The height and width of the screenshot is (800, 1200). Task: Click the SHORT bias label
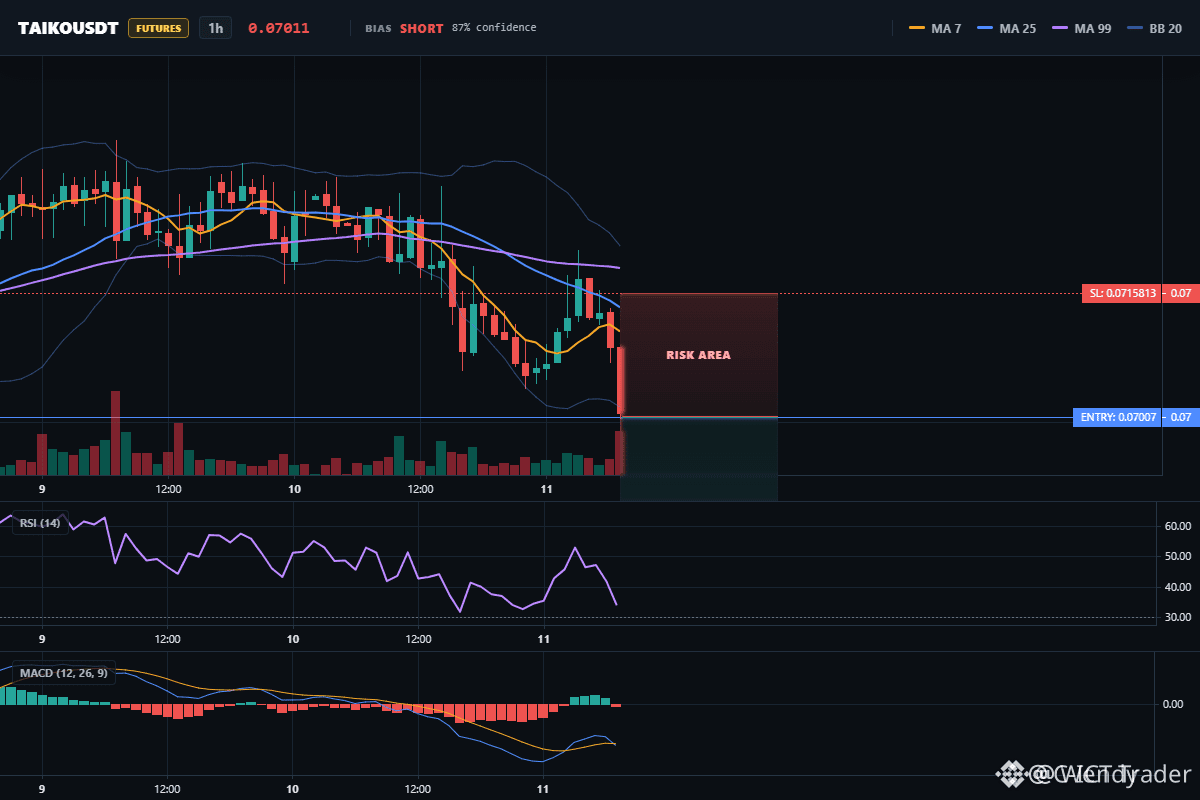coord(422,28)
